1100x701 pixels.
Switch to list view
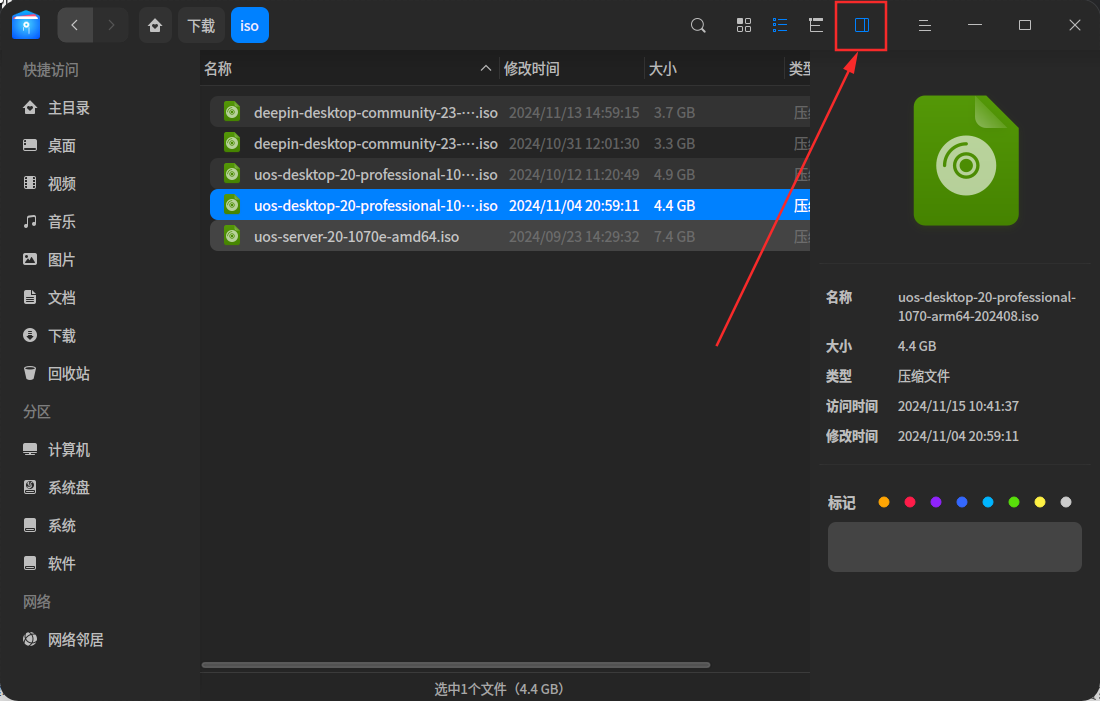pyautogui.click(x=779, y=25)
